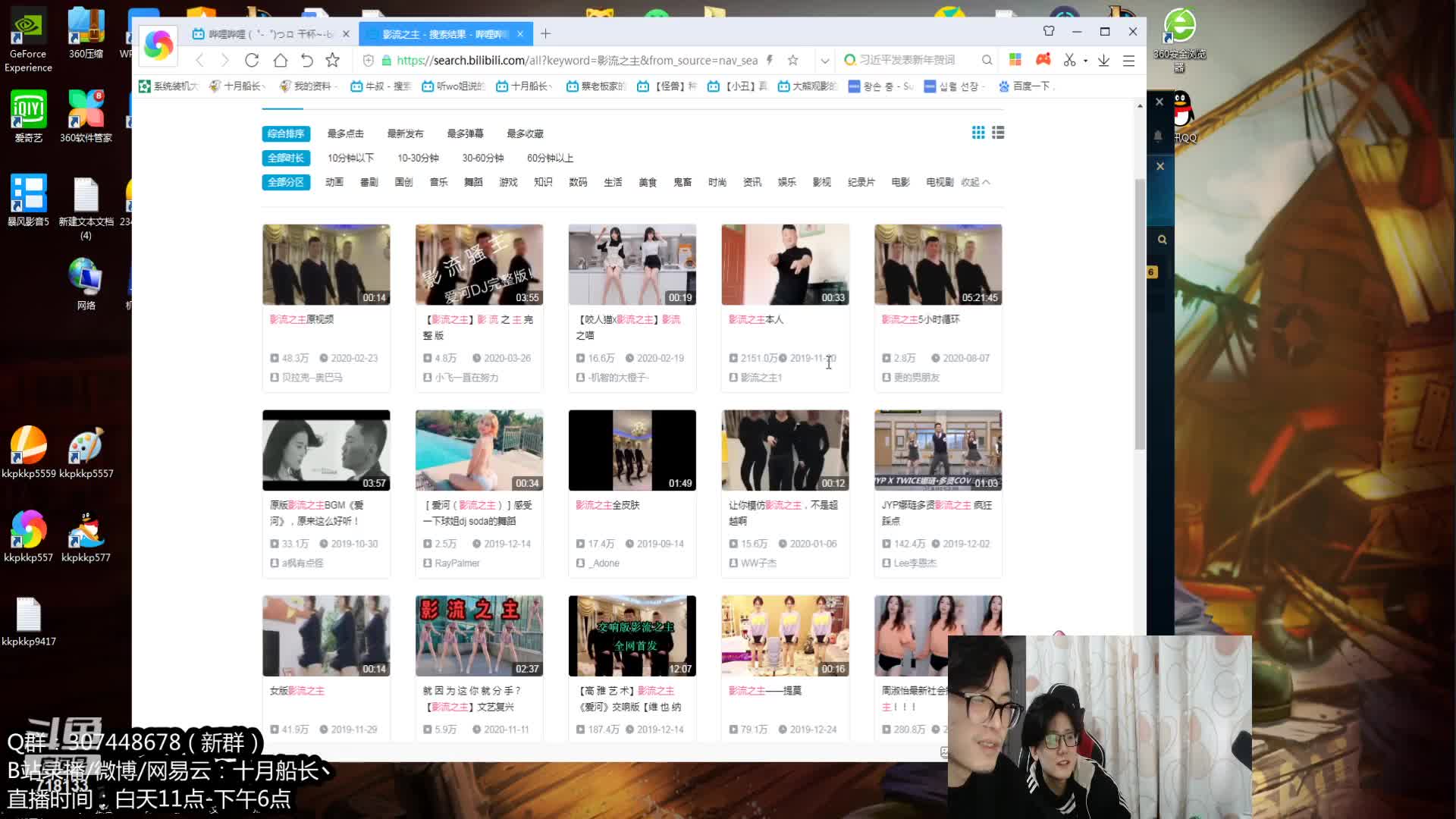Enable the 舞蹈 category filter
The width and height of the screenshot is (1456, 819).
(472, 182)
